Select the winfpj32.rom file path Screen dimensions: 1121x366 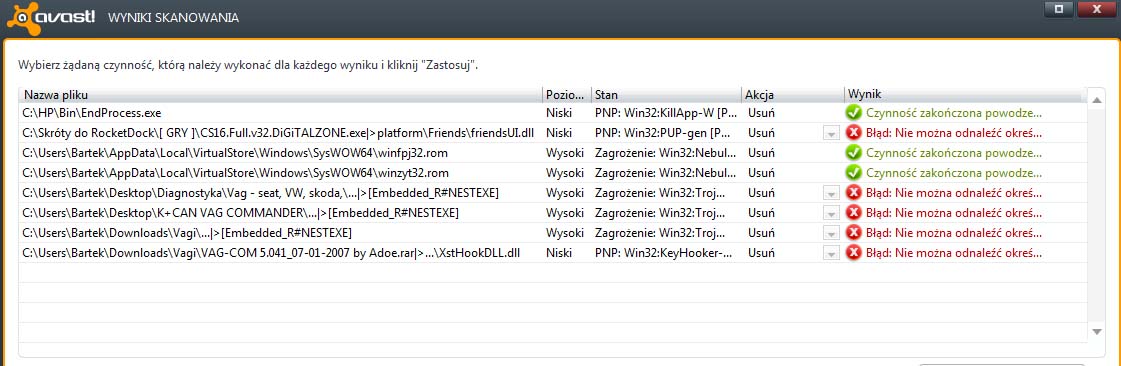(x=235, y=153)
